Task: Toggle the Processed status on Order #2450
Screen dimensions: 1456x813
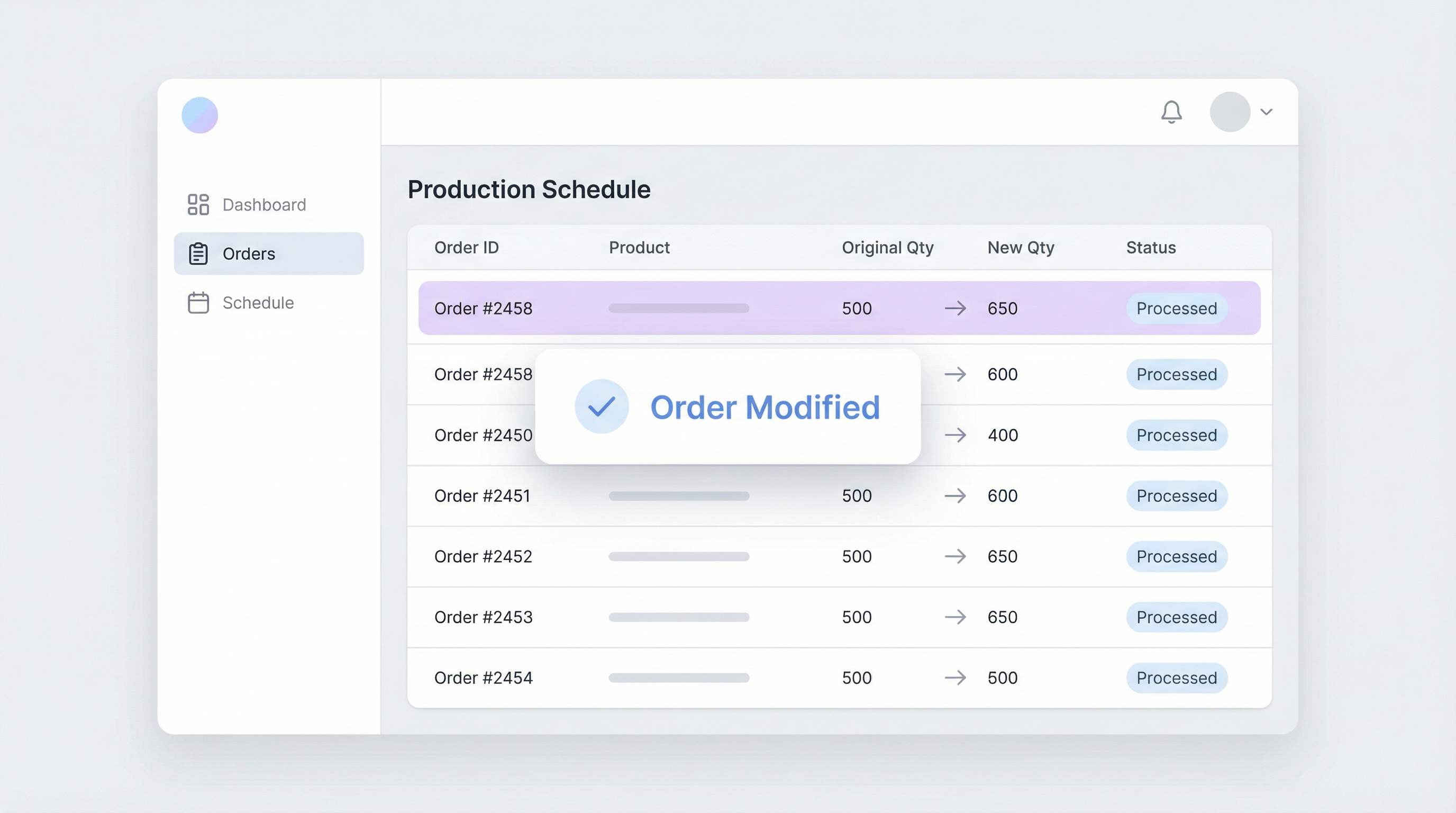Action: (1177, 435)
